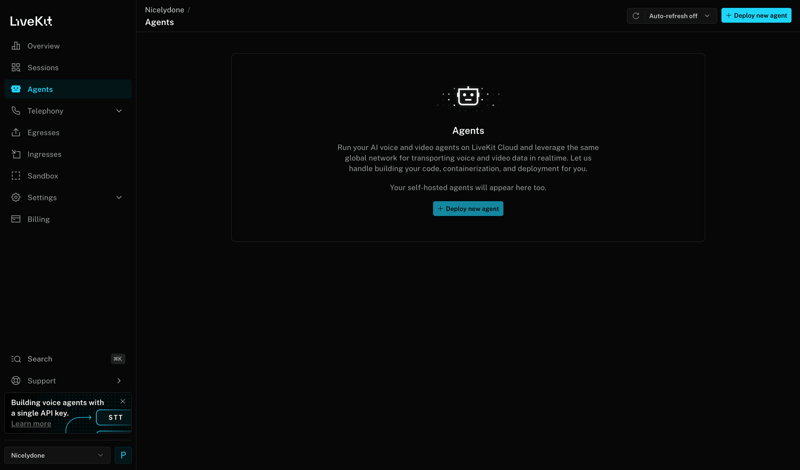Open the Billing page
The width and height of the screenshot is (800, 470).
pos(68,219)
